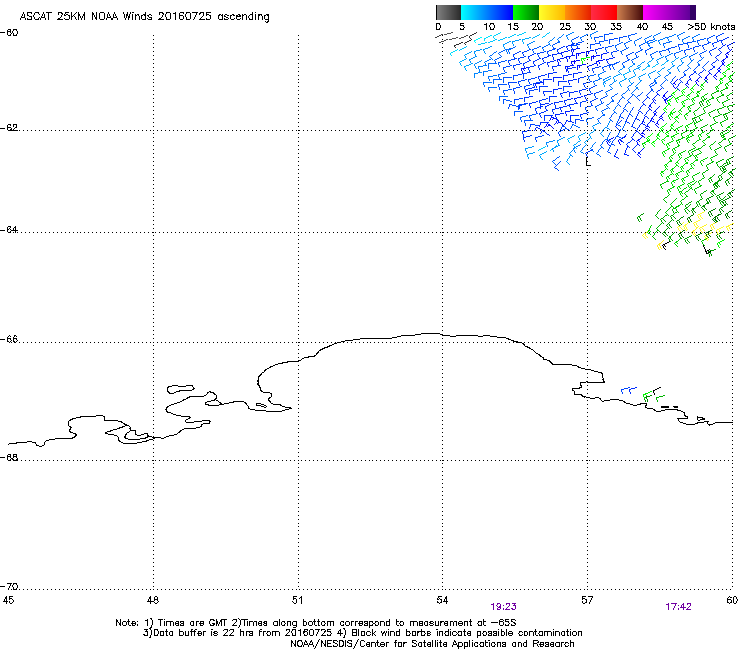Click longitude label 51

(297, 600)
